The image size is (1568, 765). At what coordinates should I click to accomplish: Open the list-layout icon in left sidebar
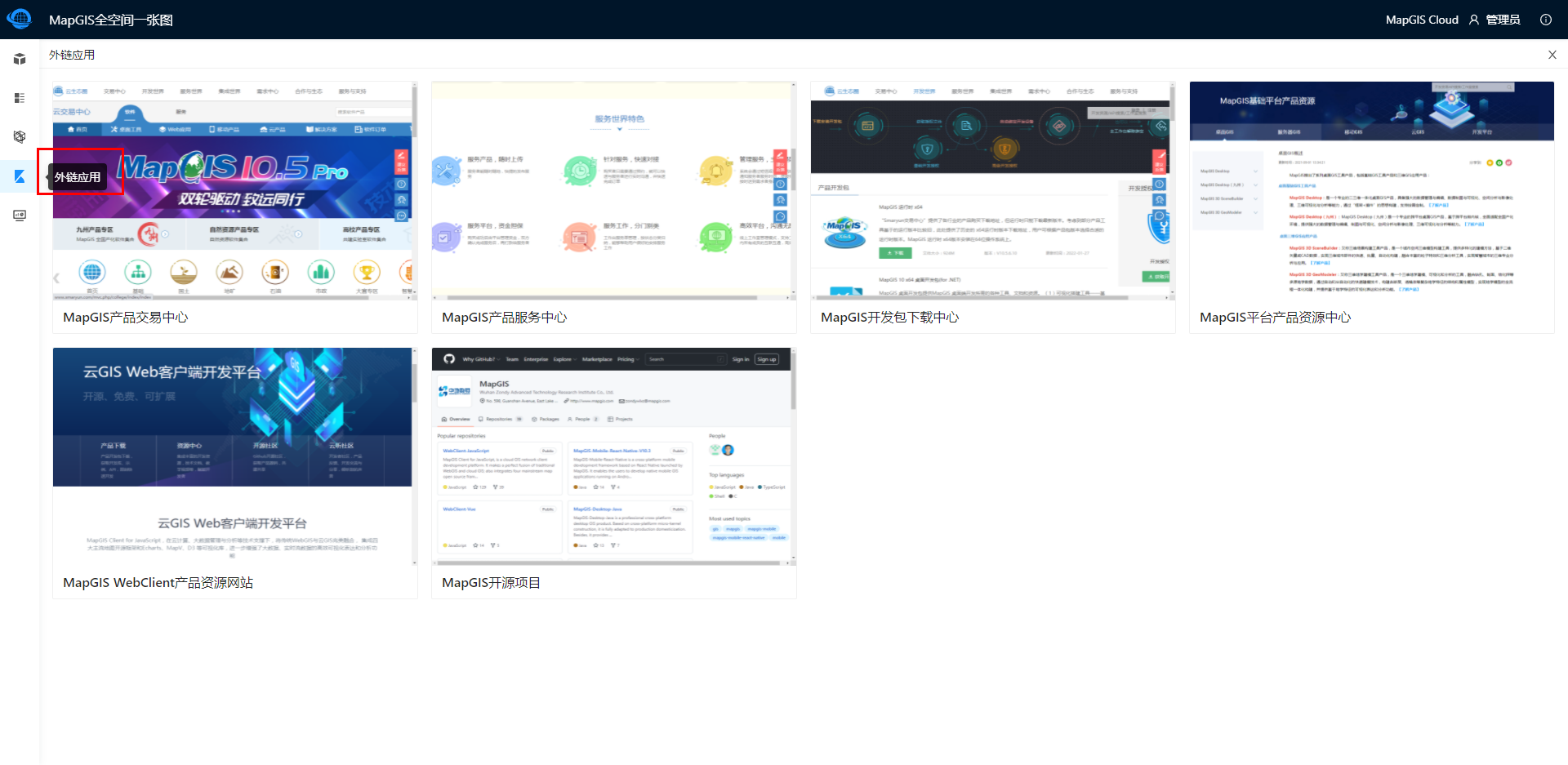tap(20, 98)
